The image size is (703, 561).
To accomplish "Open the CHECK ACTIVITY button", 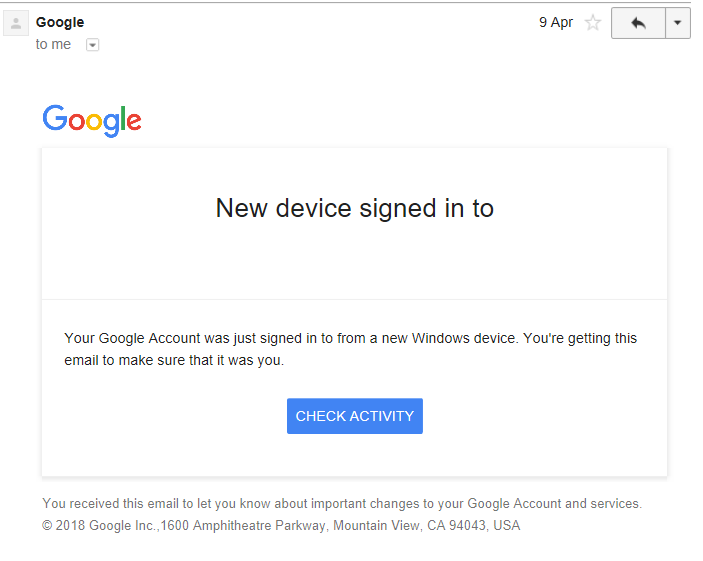I will click(x=355, y=416).
